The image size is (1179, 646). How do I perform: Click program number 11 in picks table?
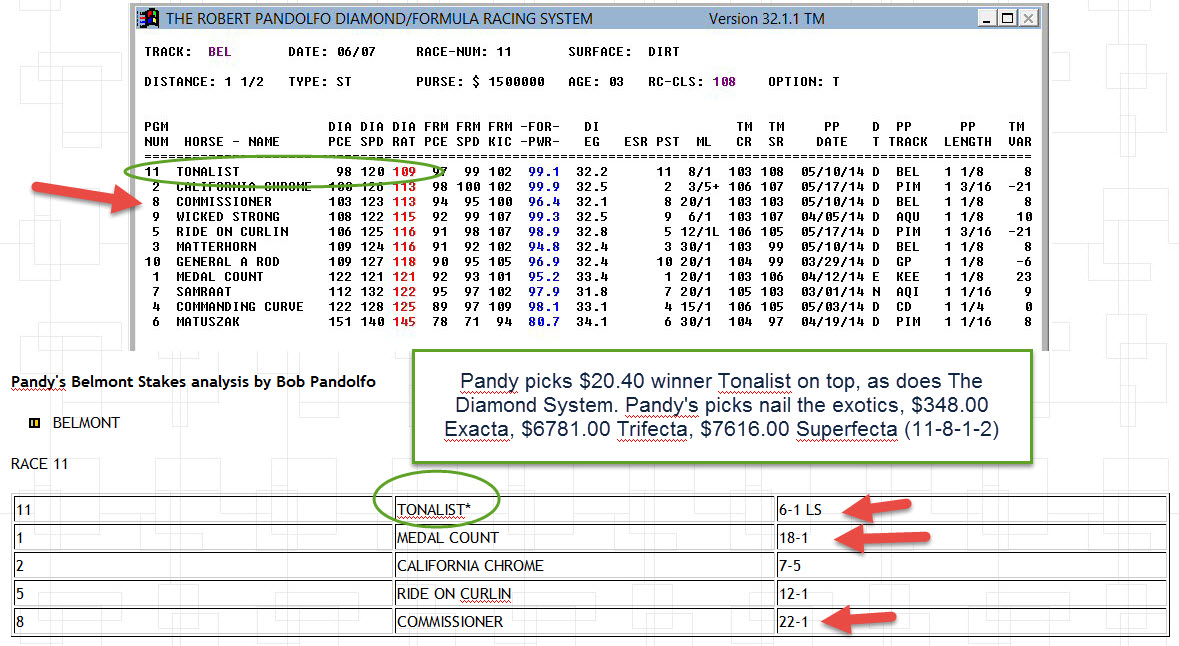[203, 510]
